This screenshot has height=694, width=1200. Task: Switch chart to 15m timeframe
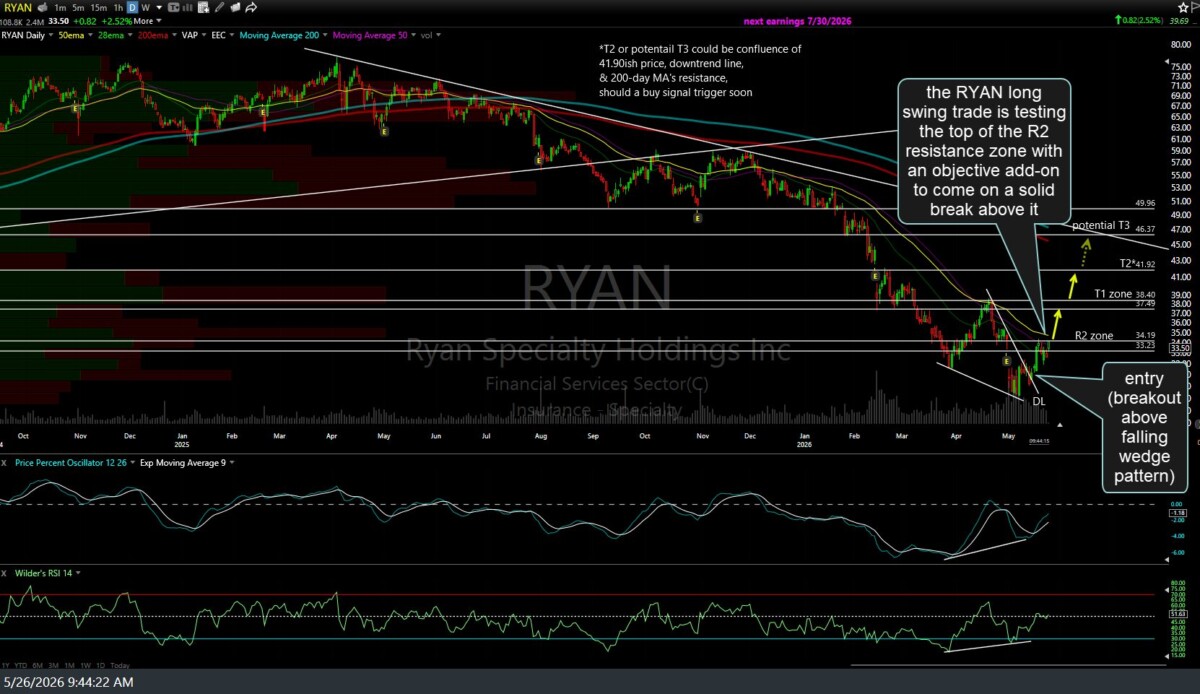coord(98,7)
